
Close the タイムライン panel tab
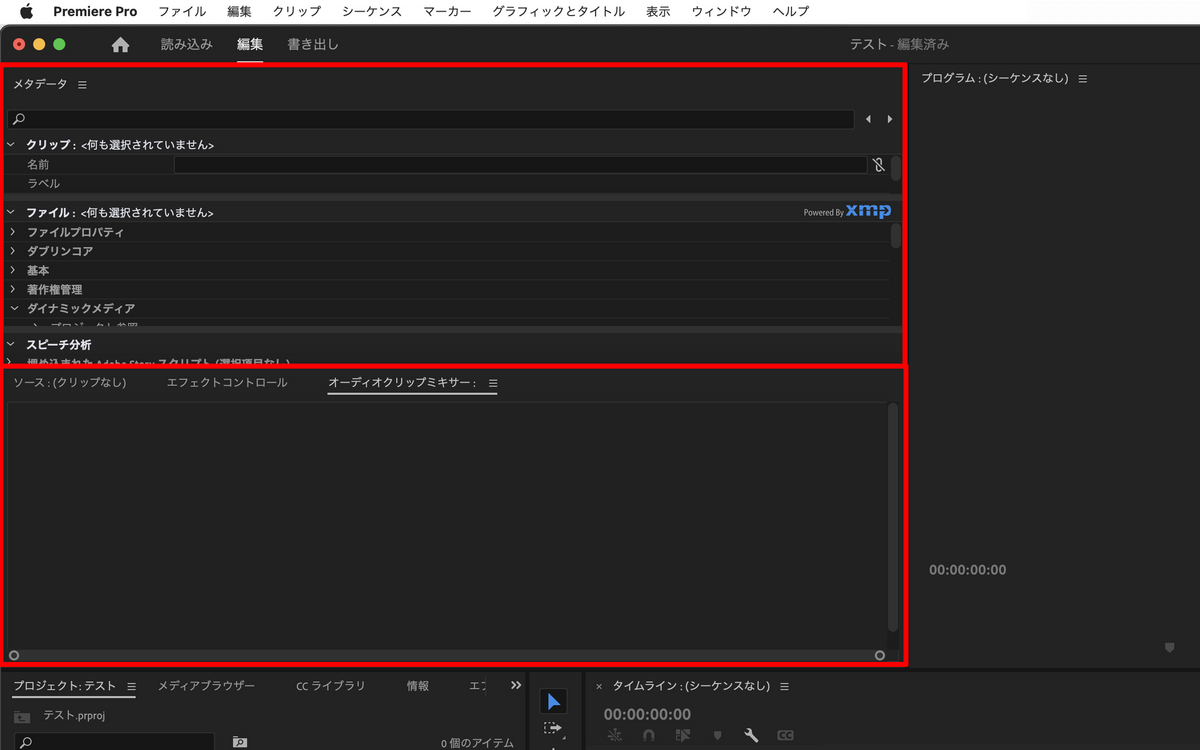click(x=599, y=686)
